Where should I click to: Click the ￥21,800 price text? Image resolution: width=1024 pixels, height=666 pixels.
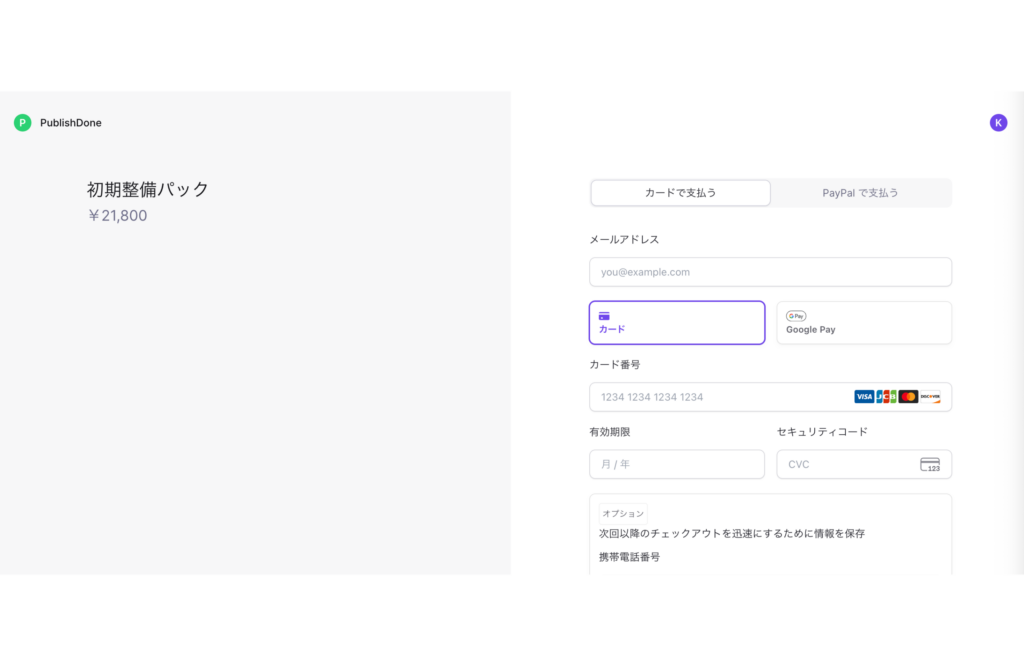(x=118, y=215)
